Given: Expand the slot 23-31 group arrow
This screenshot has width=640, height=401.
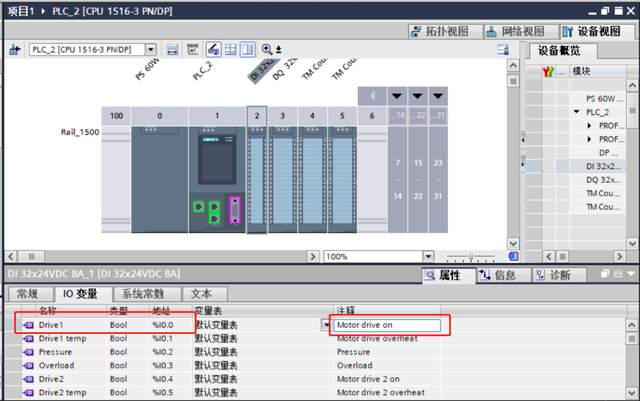Looking at the screenshot, I should (x=438, y=96).
